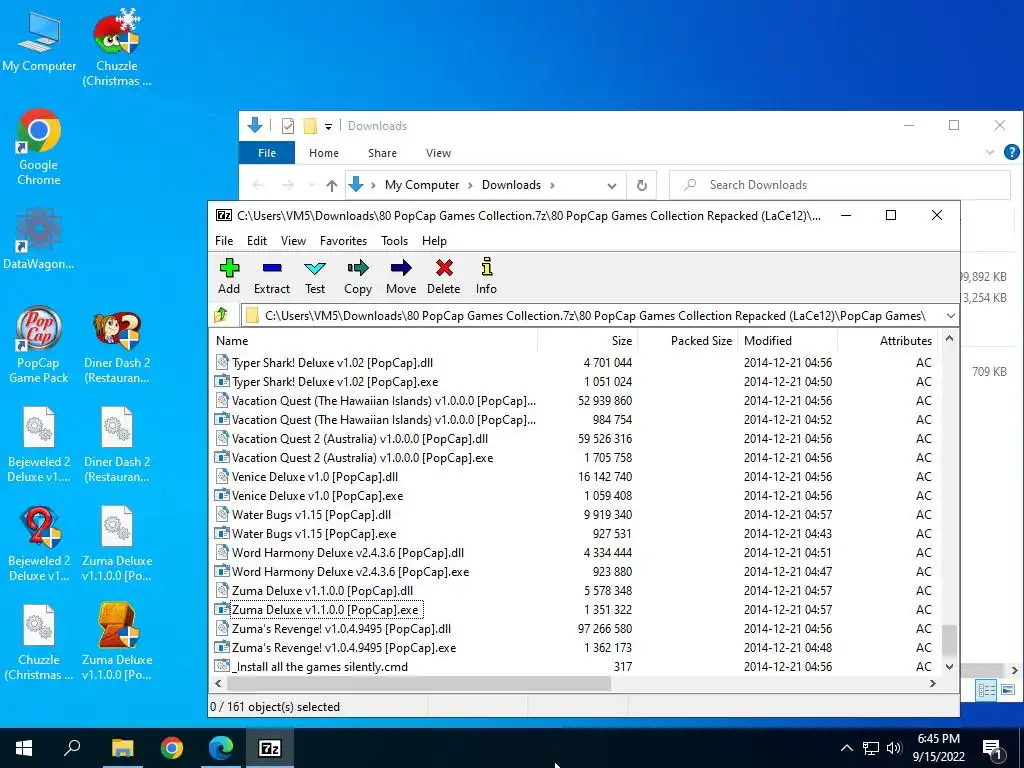The image size is (1024, 768).
Task: Expand the Explorer ribbon chevron
Action: pyautogui.click(x=990, y=153)
